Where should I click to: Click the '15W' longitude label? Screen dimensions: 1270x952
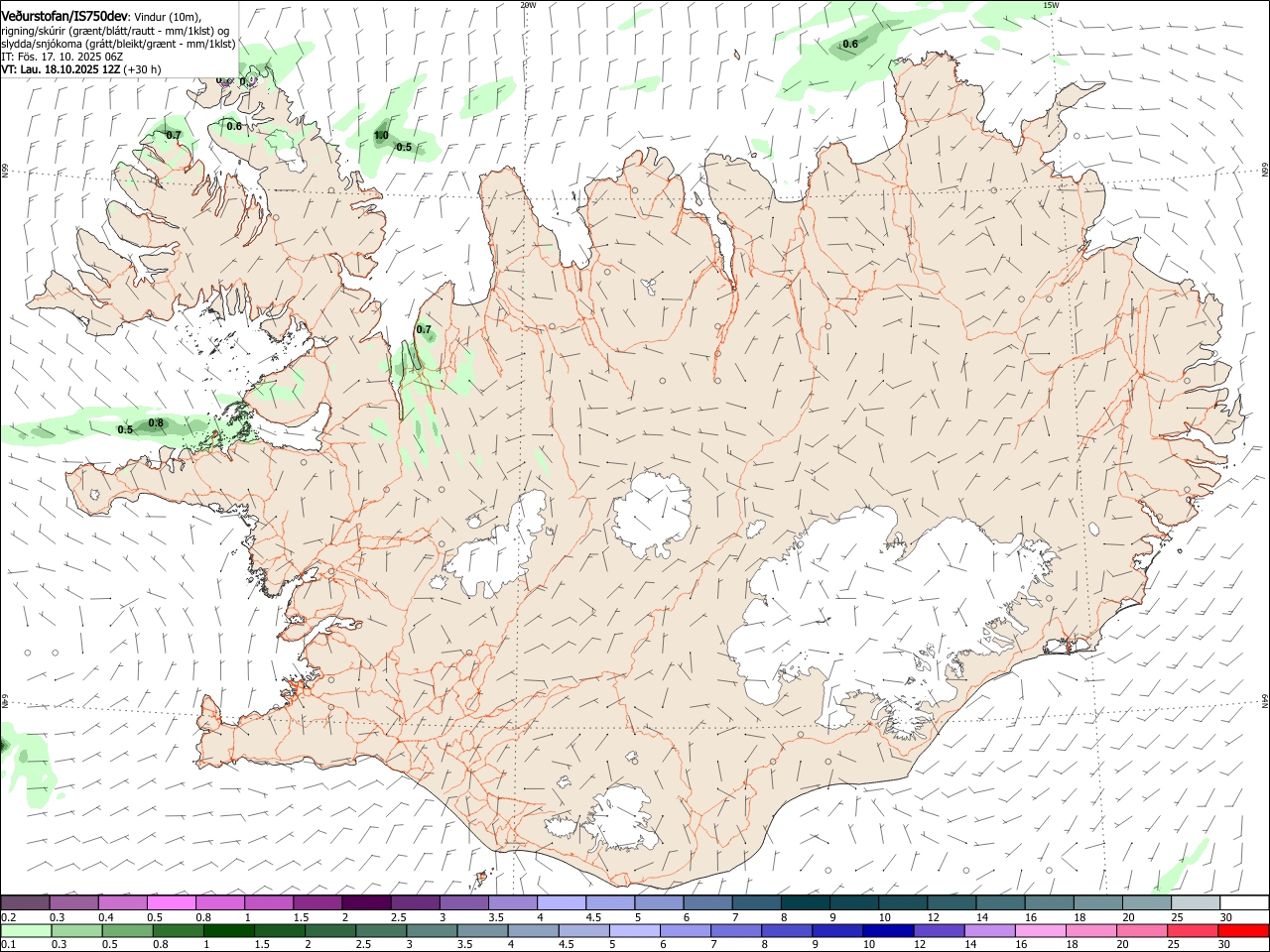1051,5
